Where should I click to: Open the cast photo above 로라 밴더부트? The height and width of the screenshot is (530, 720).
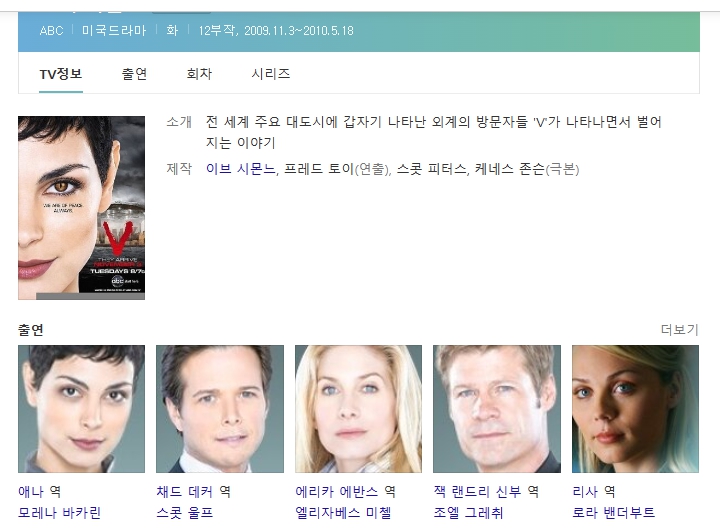[635, 409]
